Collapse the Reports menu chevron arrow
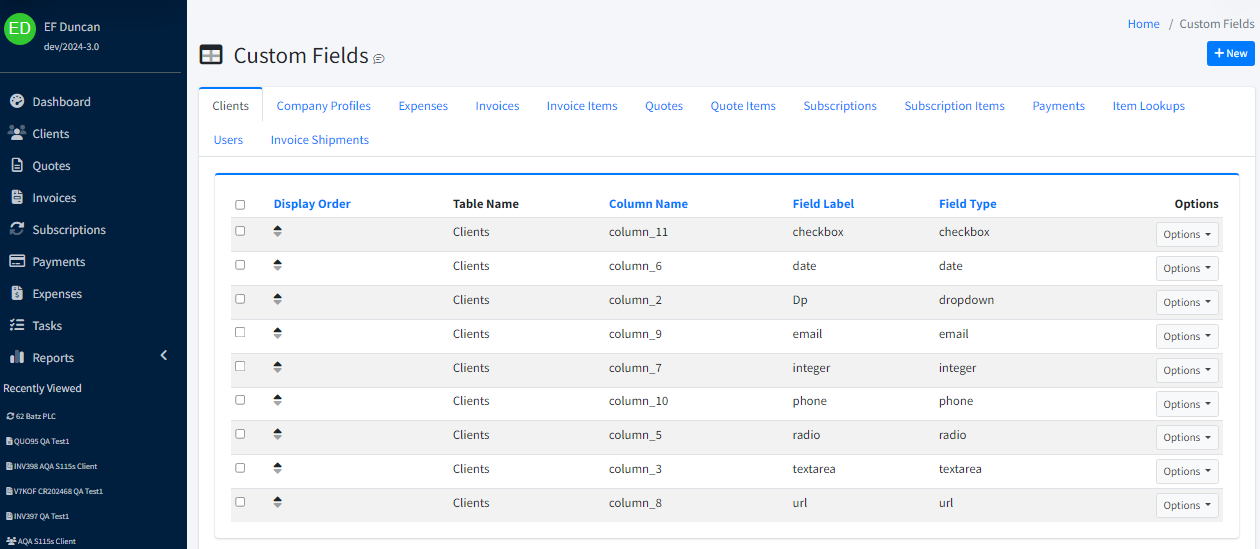Viewport: 1260px width, 549px height. pos(164,356)
